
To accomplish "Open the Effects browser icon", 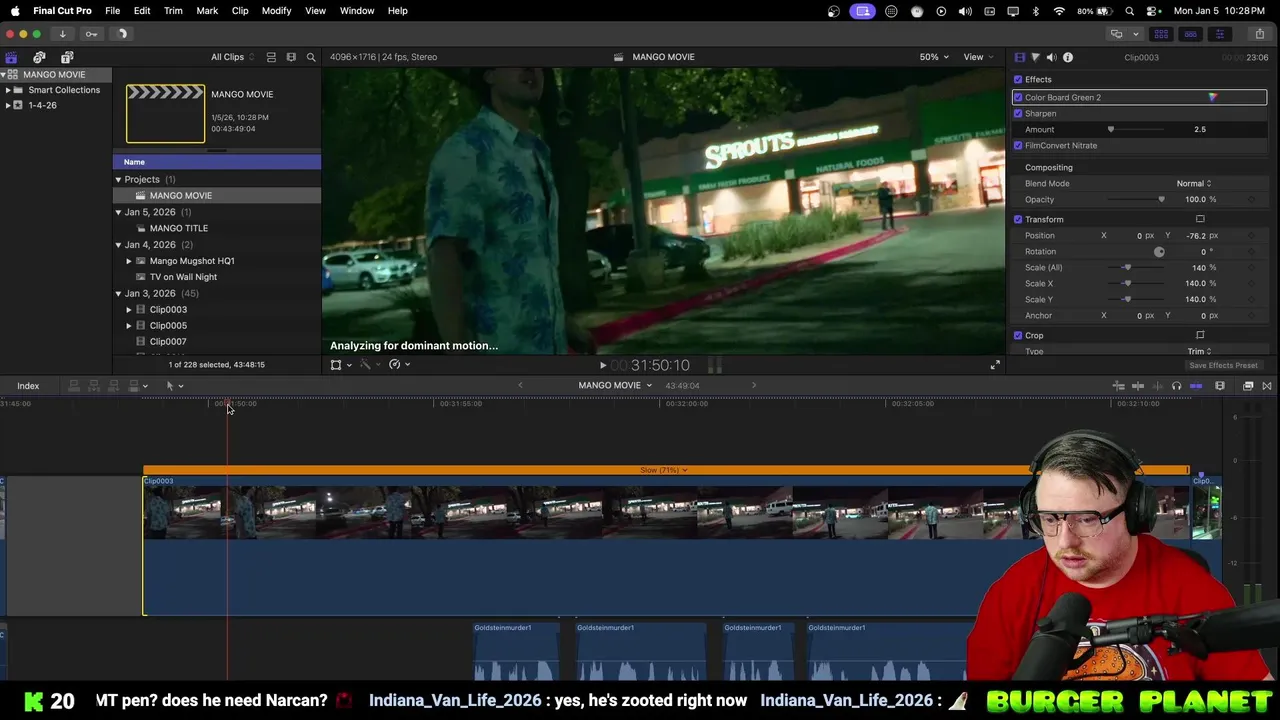I will coord(1248,386).
